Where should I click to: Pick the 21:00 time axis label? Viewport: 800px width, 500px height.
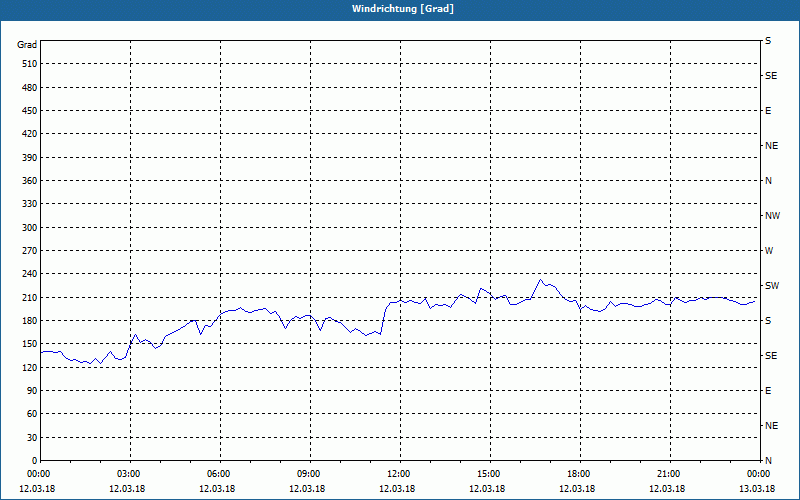tap(669, 474)
